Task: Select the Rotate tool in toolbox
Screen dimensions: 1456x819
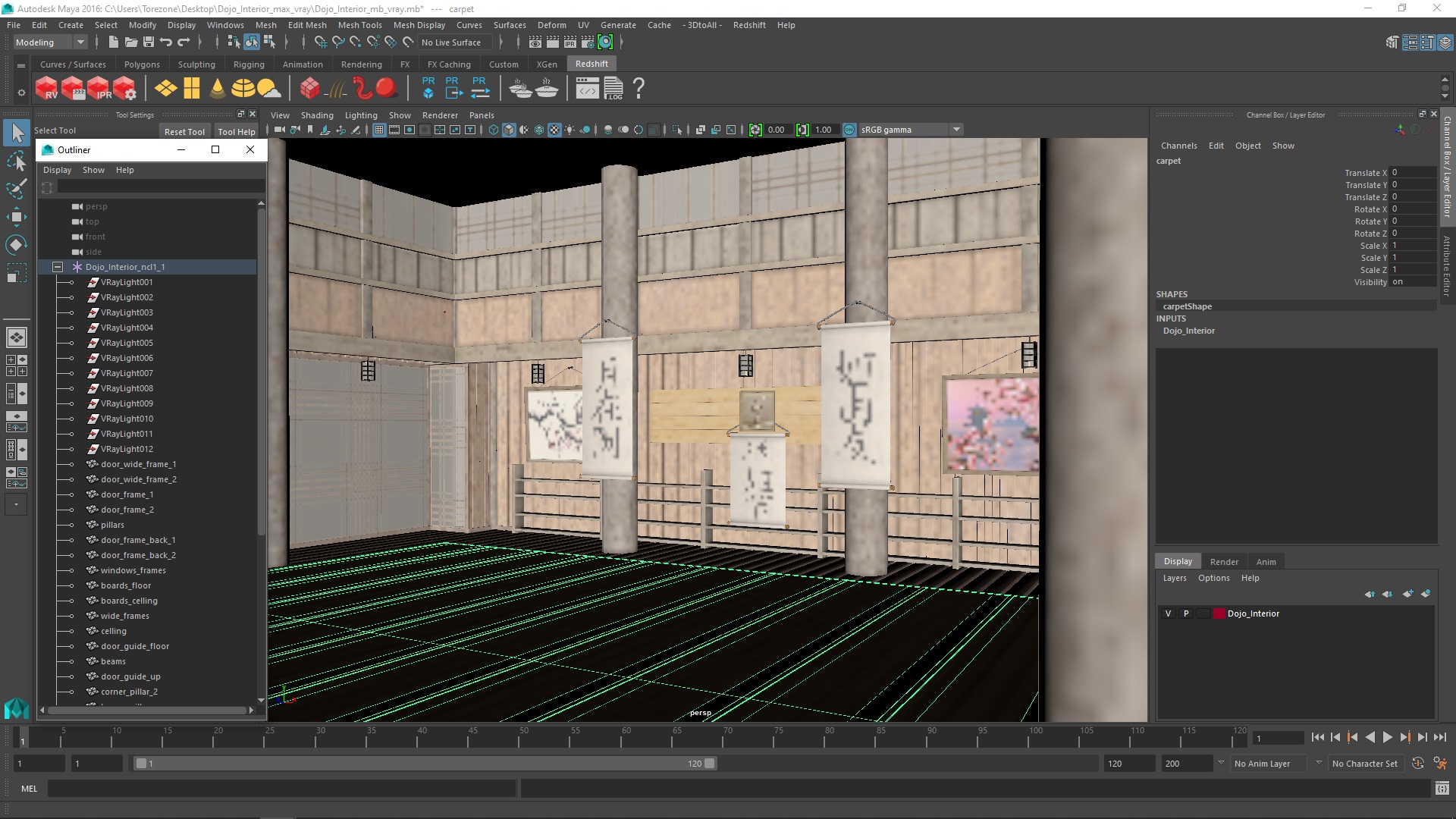Action: coord(16,245)
